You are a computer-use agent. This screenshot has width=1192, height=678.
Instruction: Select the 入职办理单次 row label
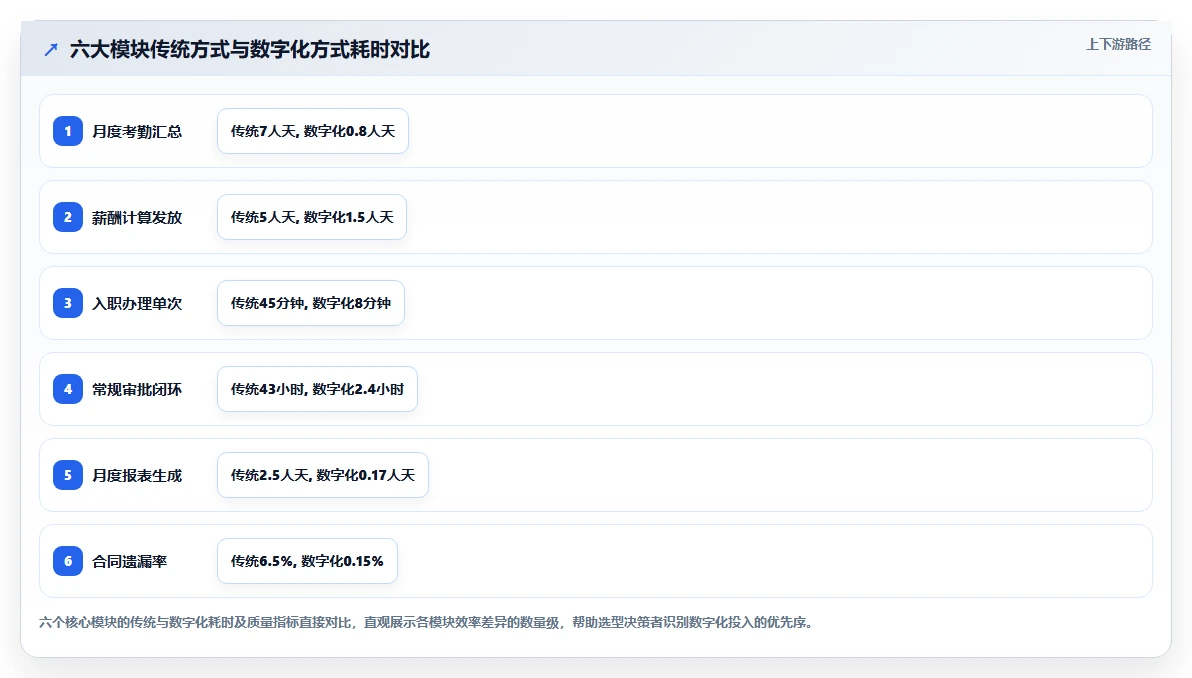pyautogui.click(x=137, y=303)
